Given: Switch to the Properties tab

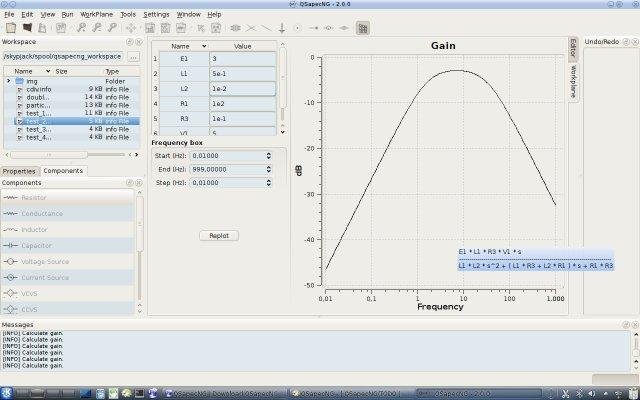Looking at the screenshot, I should 19,171.
